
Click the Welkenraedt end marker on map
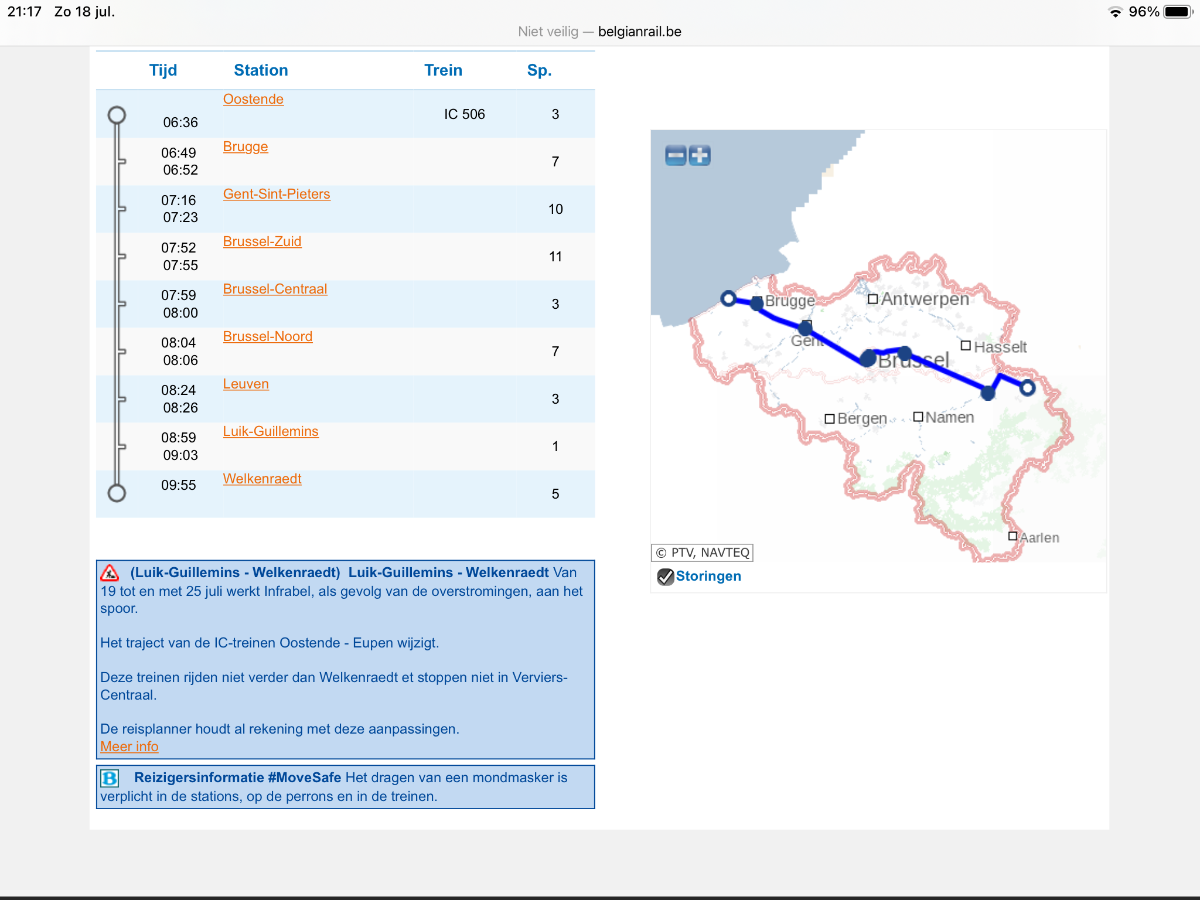[1027, 388]
